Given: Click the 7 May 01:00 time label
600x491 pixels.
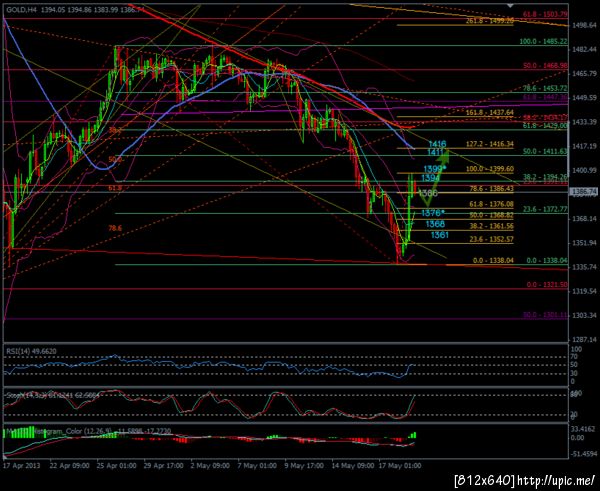Looking at the screenshot, I should tap(258, 466).
